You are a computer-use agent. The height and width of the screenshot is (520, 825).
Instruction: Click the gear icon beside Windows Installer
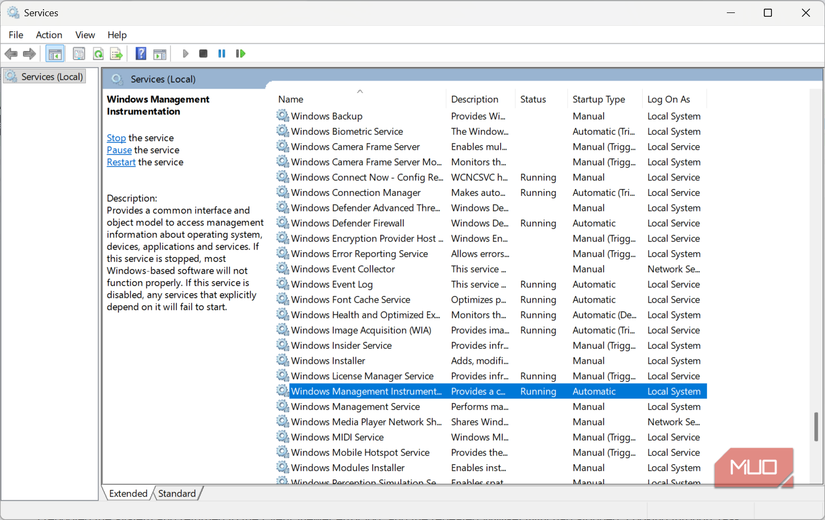pyautogui.click(x=283, y=359)
